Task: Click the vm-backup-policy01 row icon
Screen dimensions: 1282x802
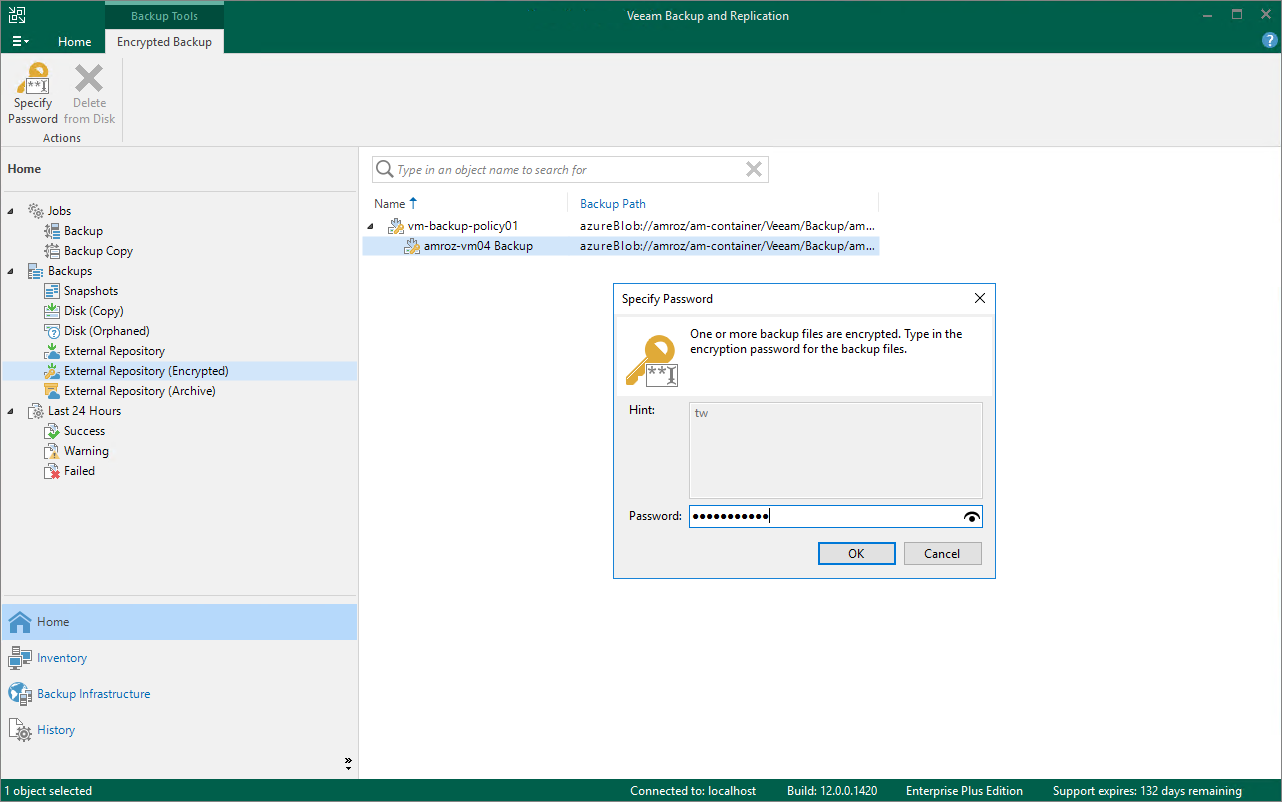Action: 396,226
